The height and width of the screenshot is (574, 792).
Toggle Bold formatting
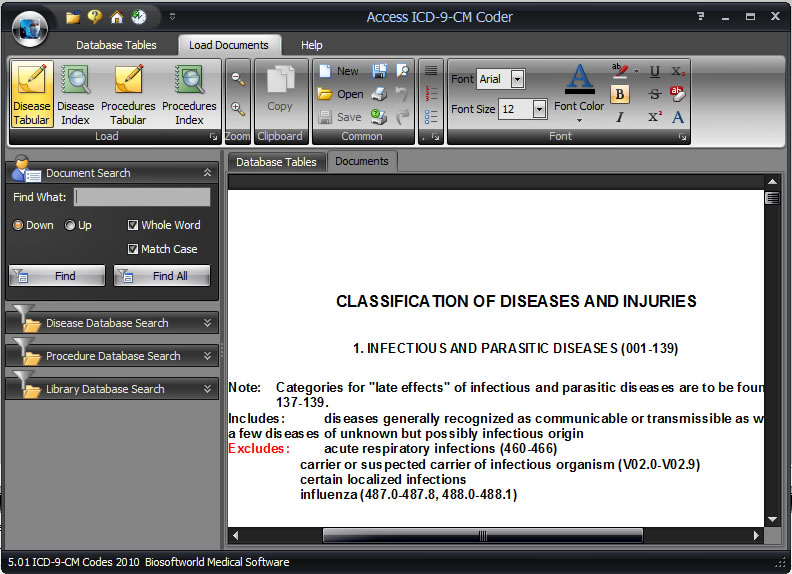point(620,94)
